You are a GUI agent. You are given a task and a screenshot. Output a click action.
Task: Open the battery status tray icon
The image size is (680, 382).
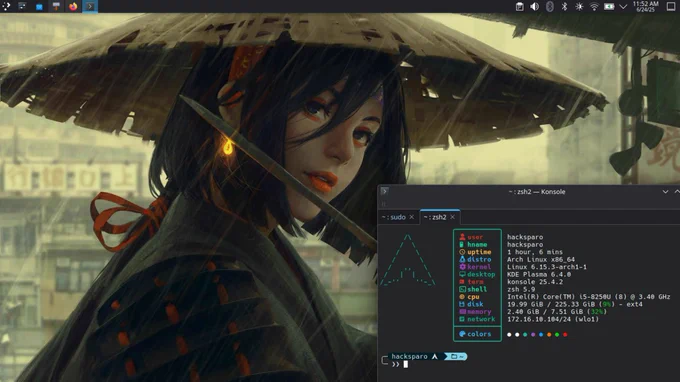609,7
